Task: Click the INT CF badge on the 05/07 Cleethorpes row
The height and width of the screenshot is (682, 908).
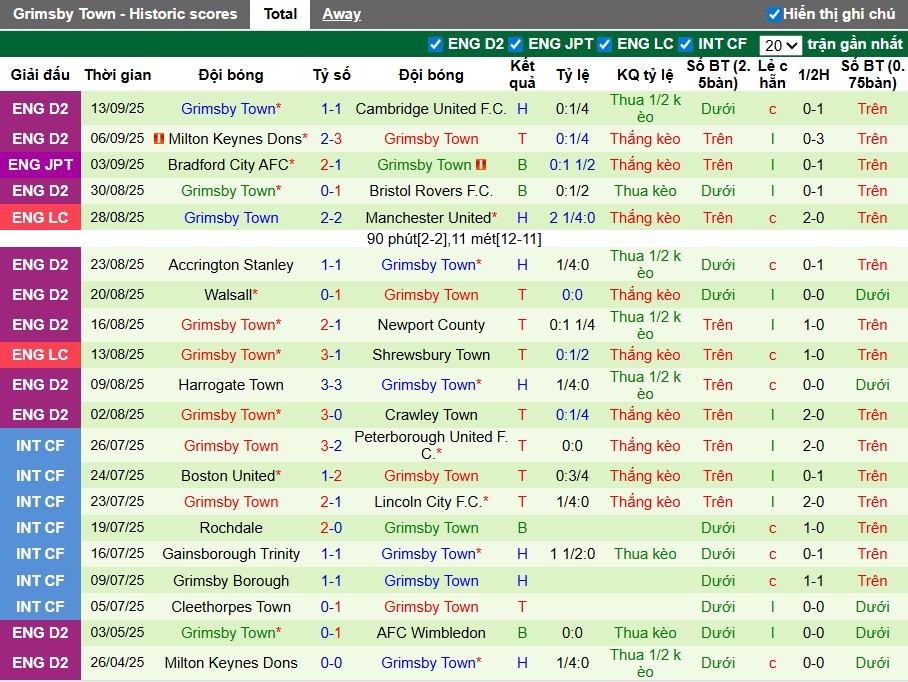Action: tap(40, 606)
